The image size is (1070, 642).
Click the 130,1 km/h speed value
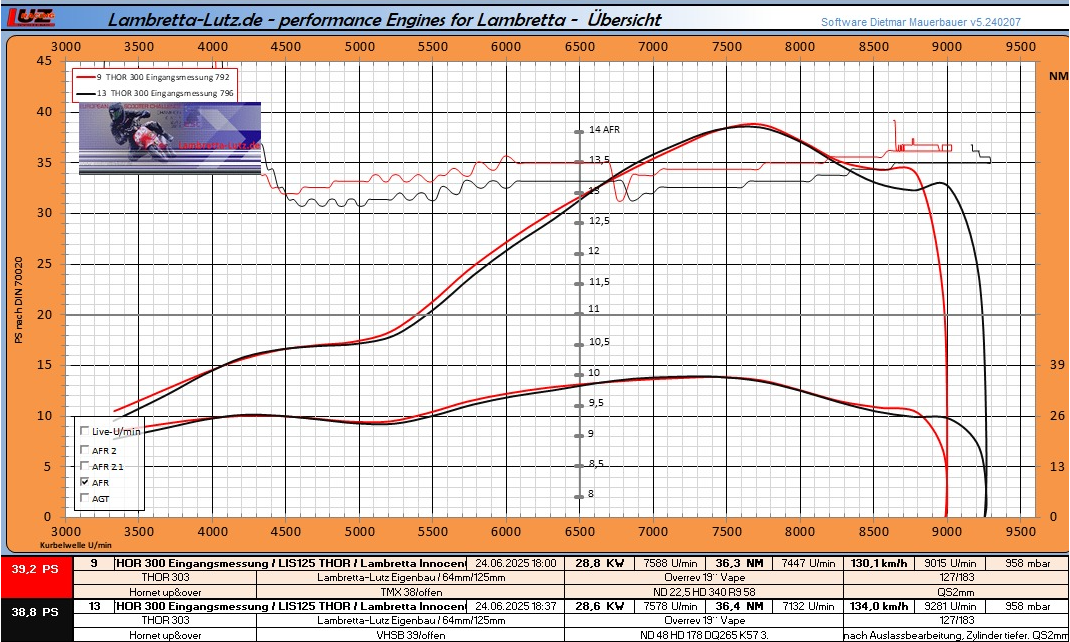pos(879,564)
